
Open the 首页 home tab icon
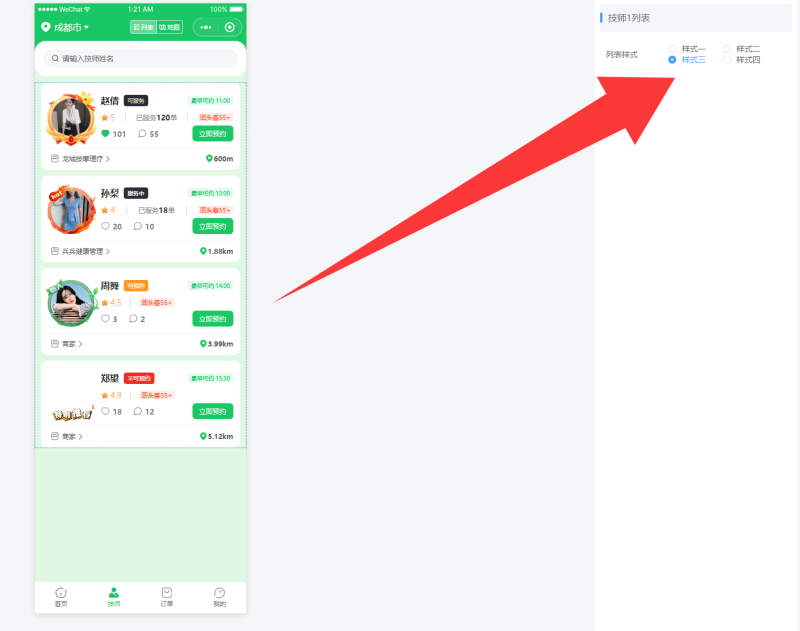coord(61,593)
